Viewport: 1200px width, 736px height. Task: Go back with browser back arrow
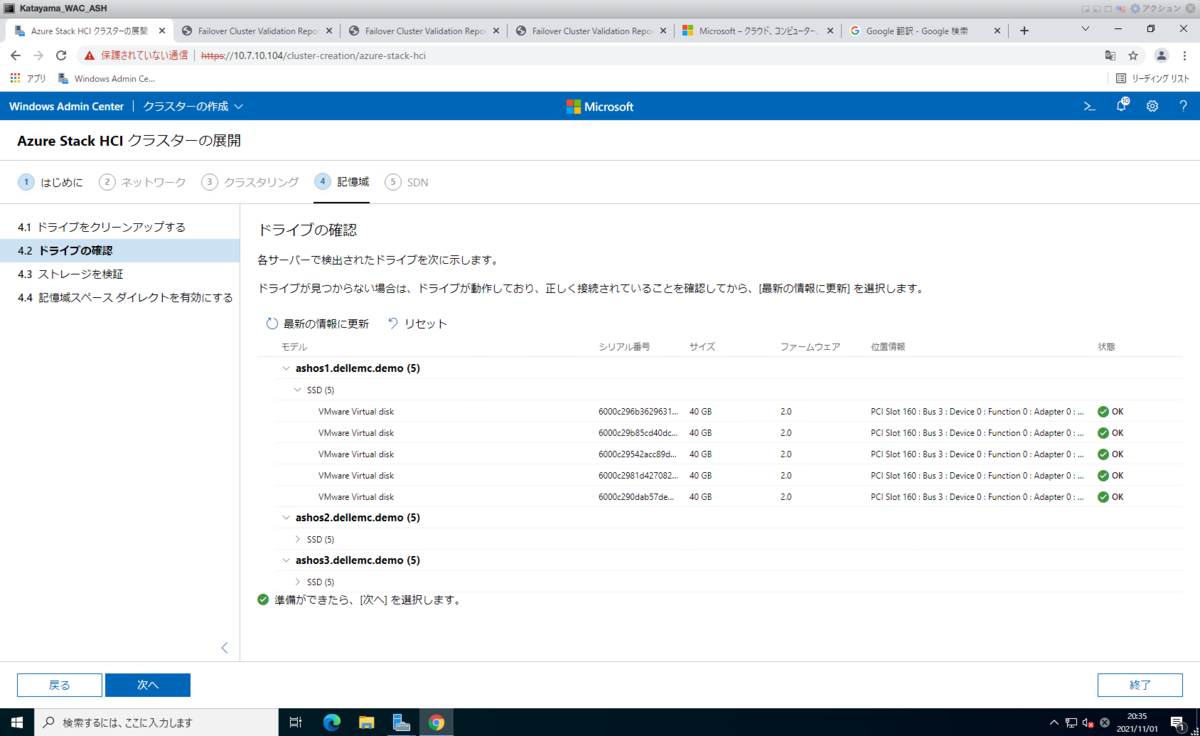(15, 56)
